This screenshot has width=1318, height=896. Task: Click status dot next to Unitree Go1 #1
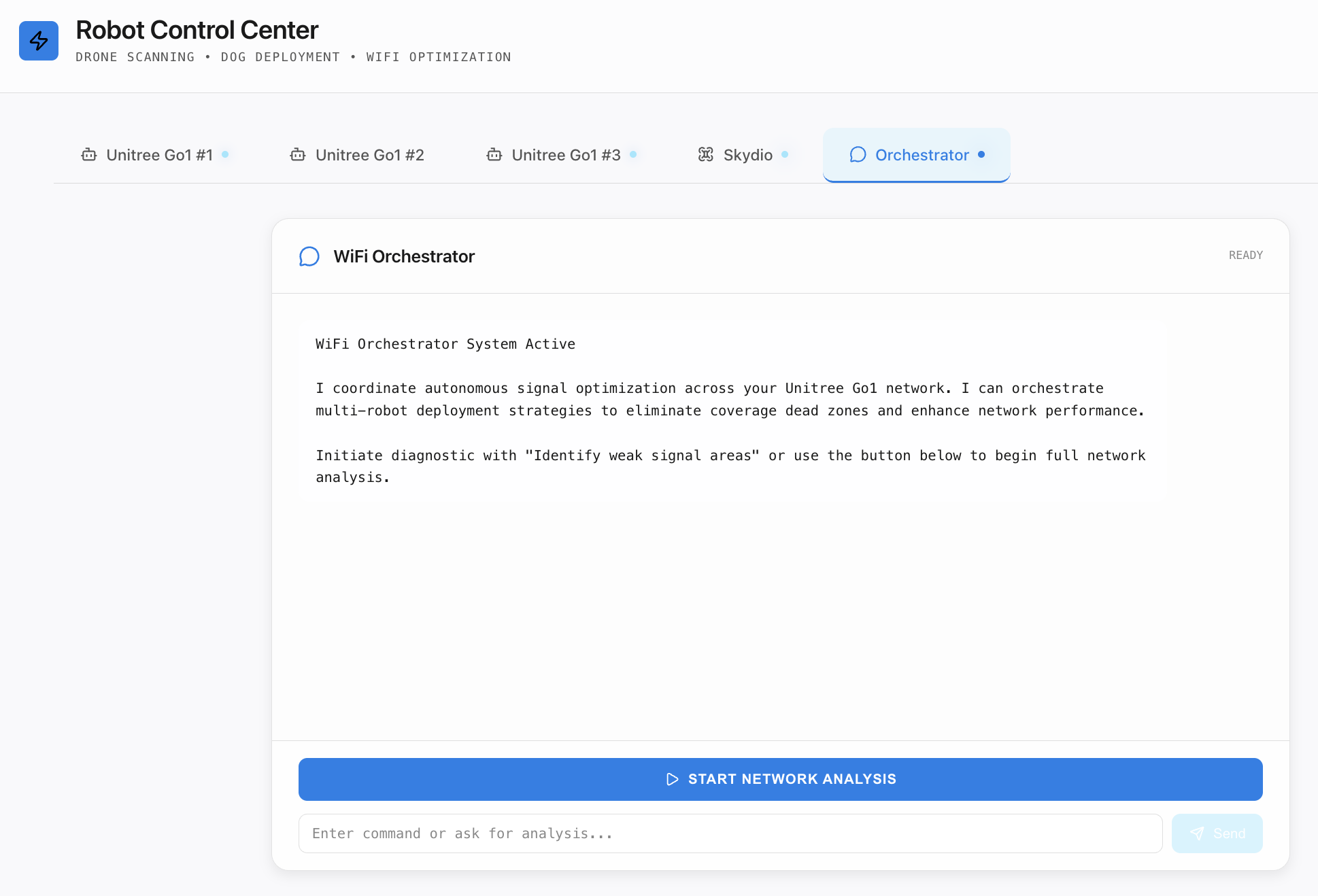(x=225, y=154)
